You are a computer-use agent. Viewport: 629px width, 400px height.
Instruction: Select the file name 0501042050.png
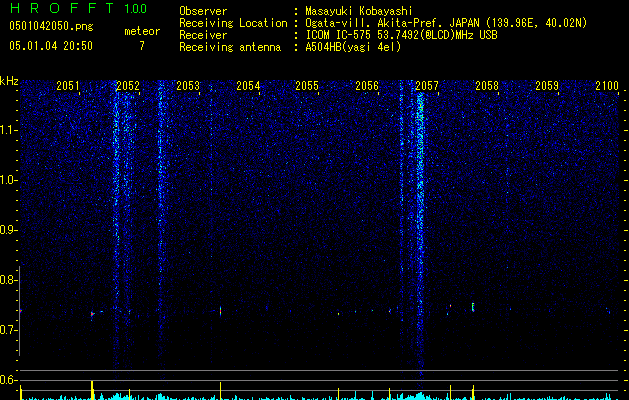click(51, 26)
